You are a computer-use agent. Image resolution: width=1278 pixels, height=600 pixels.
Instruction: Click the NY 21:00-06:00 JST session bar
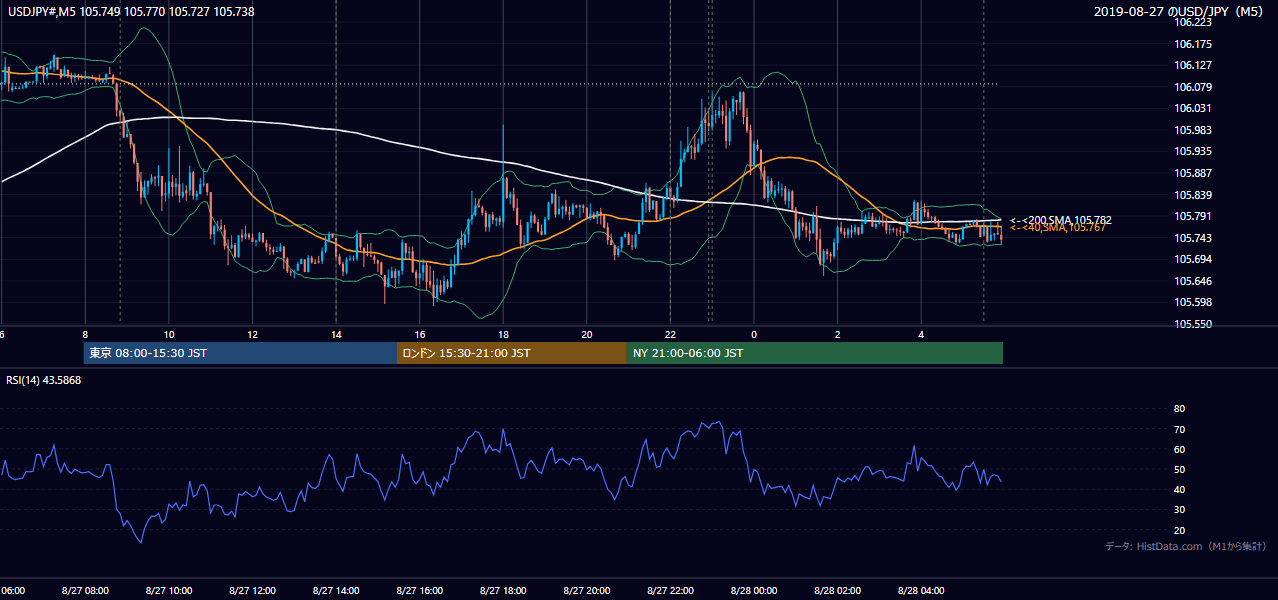tap(815, 353)
